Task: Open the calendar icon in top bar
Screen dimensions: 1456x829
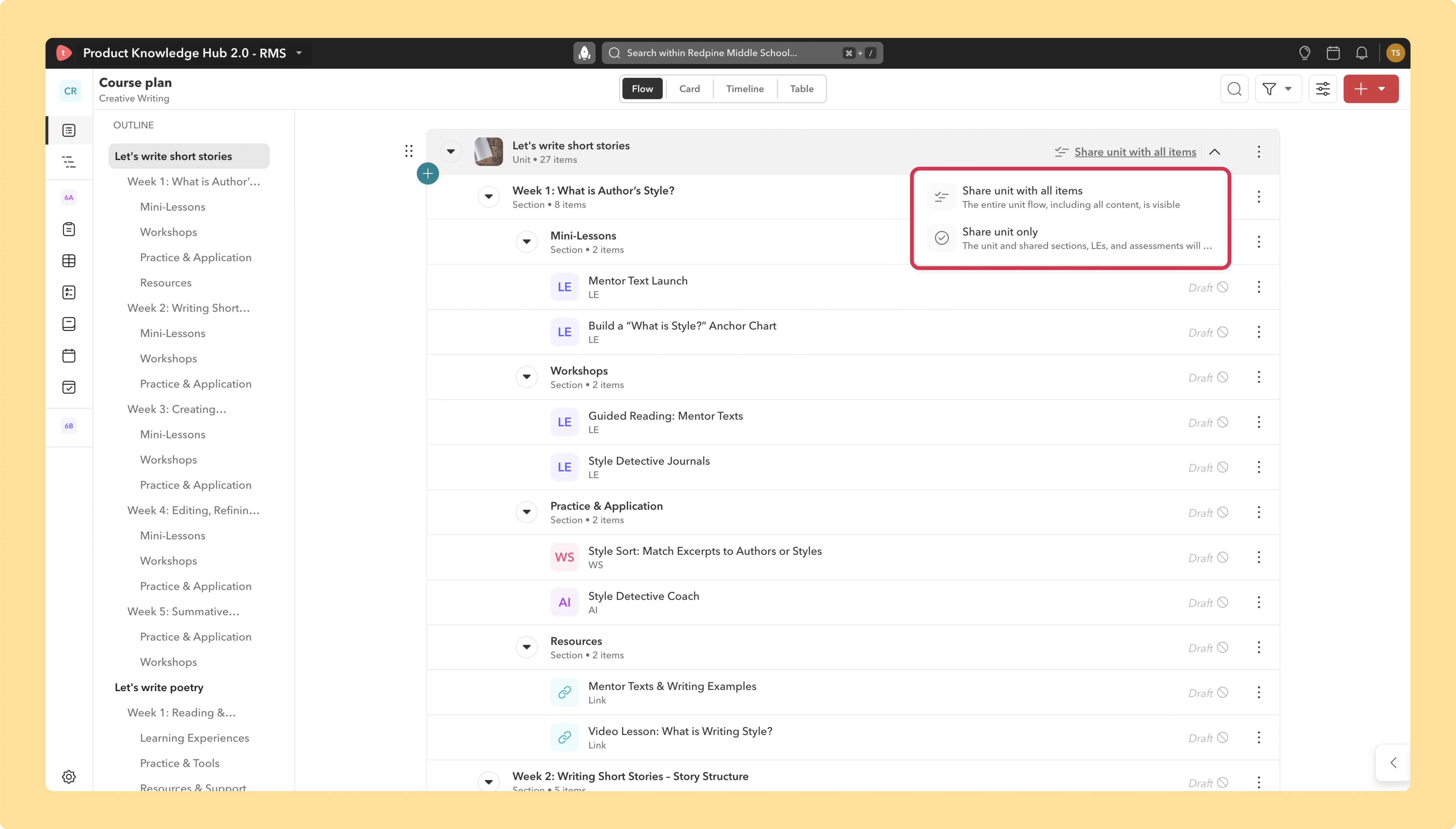Action: [1333, 53]
